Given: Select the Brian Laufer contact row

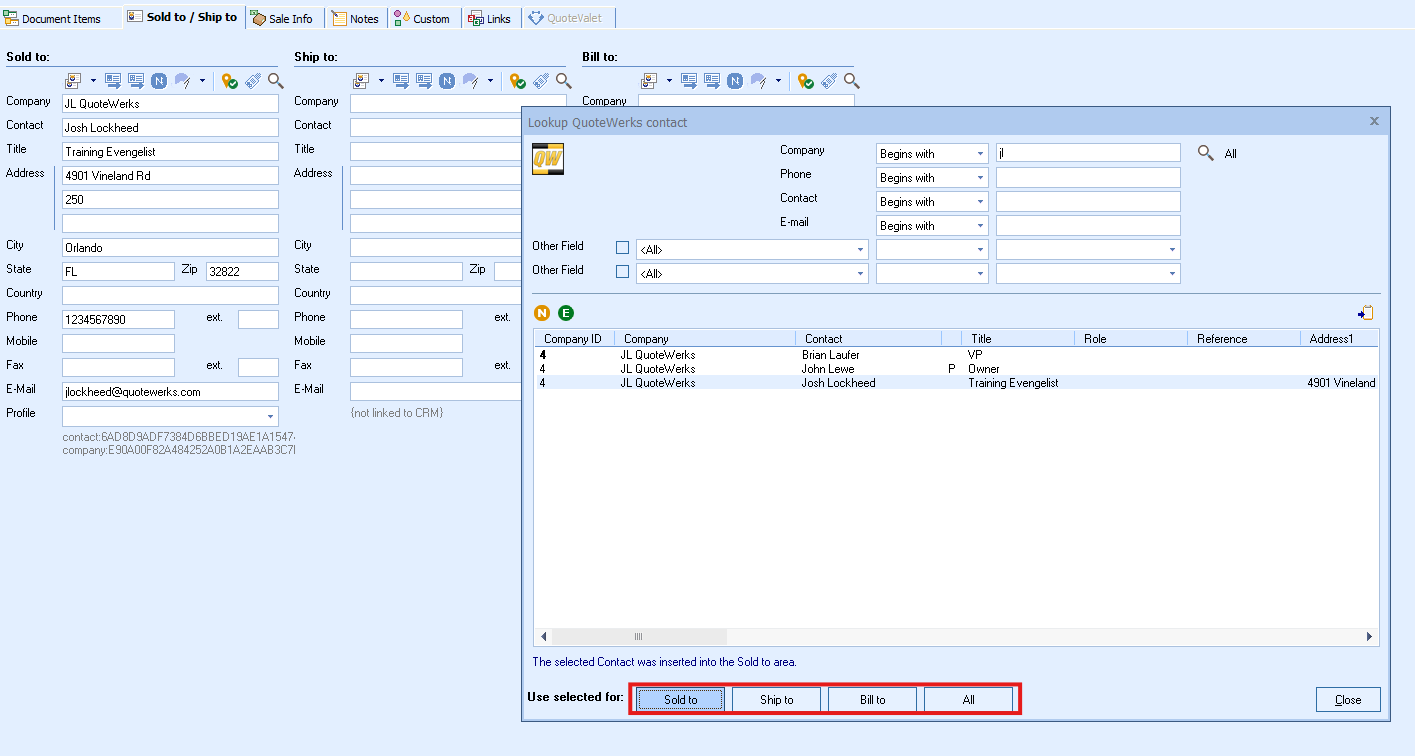Looking at the screenshot, I should 956,354.
